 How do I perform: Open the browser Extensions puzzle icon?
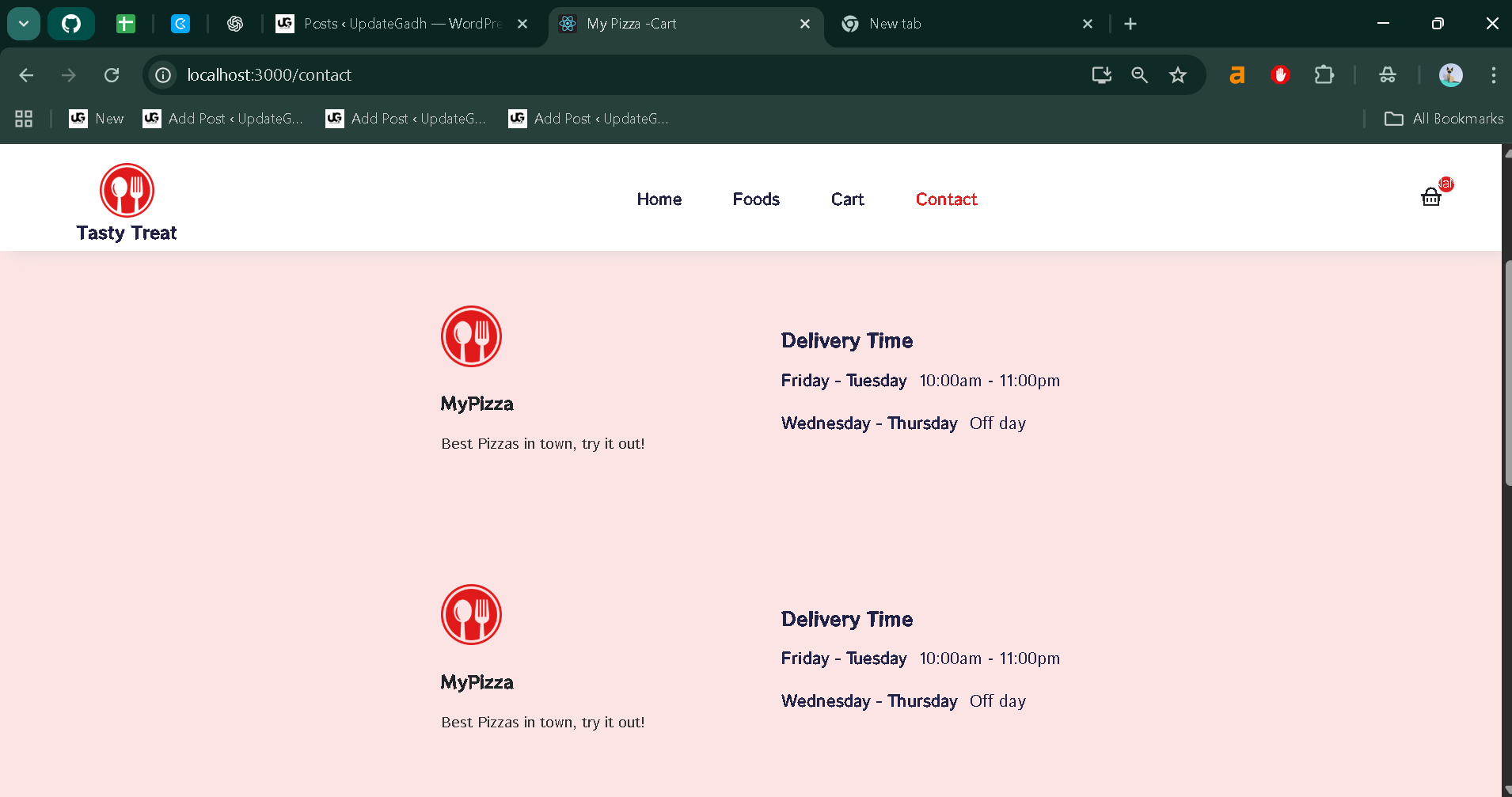click(1324, 75)
